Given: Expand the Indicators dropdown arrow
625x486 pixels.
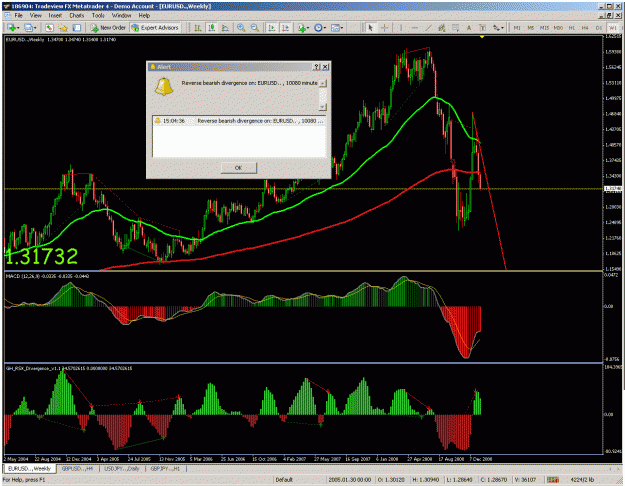Looking at the screenshot, I should click(x=309, y=28).
